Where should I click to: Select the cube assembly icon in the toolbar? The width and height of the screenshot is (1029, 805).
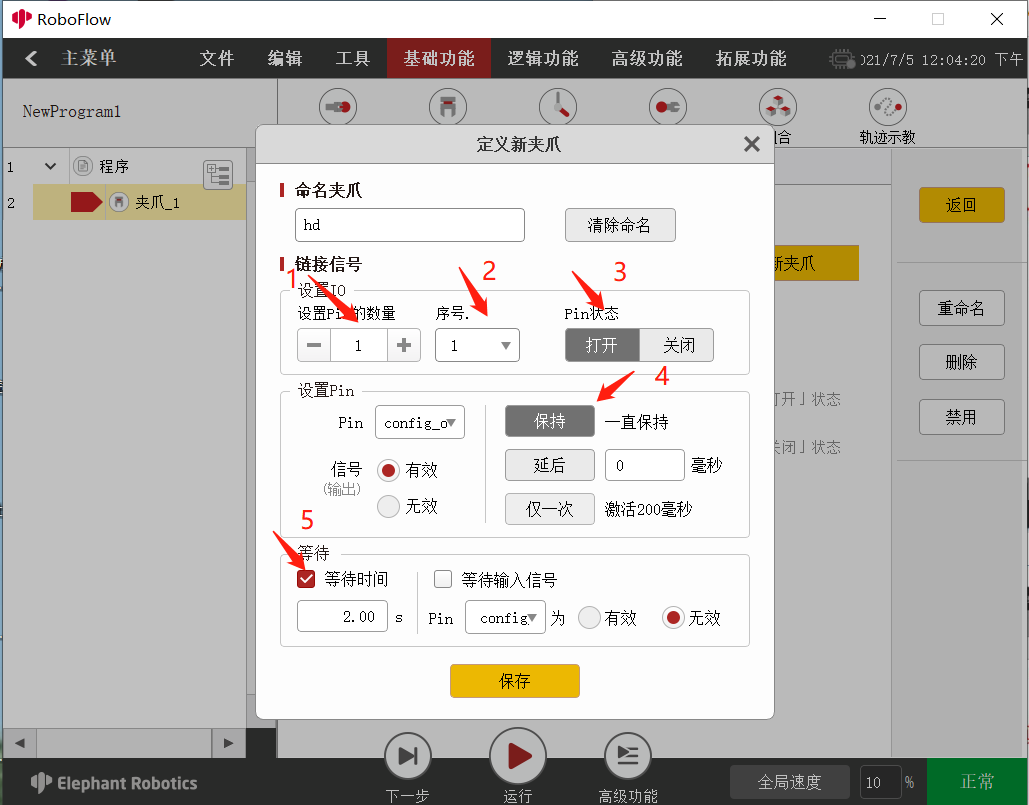(x=778, y=107)
